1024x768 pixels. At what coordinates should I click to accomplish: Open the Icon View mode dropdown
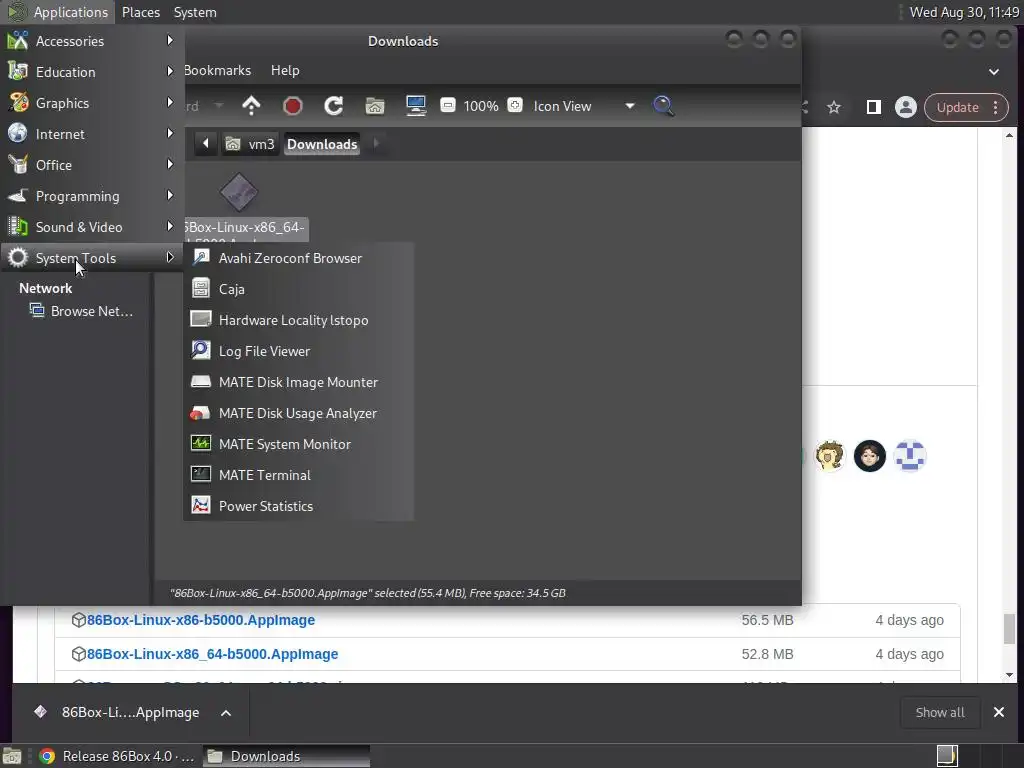(x=582, y=106)
